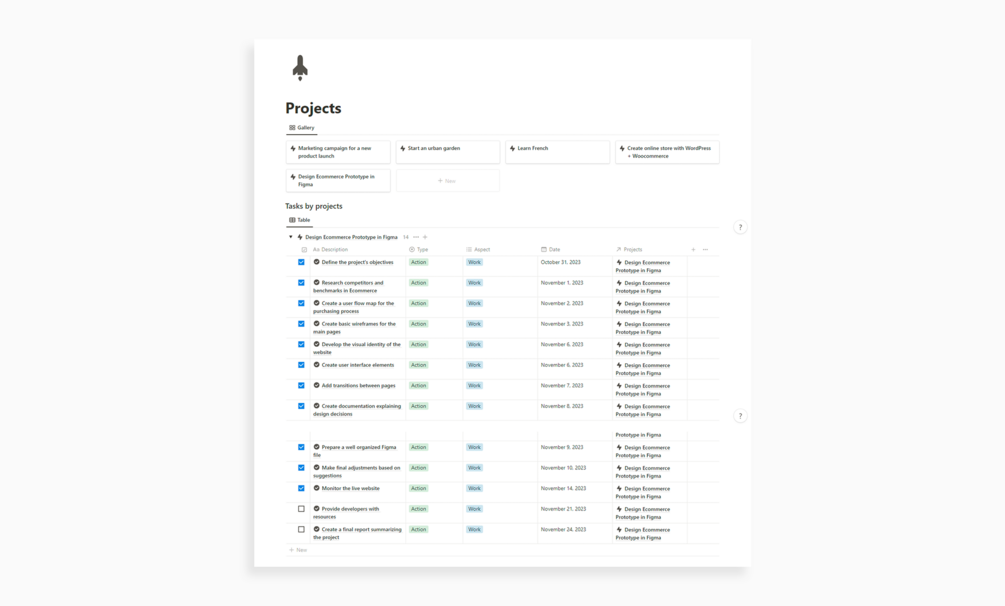Image resolution: width=1005 pixels, height=606 pixels.
Task: Click the lower question mark help button
Action: pyautogui.click(x=740, y=416)
